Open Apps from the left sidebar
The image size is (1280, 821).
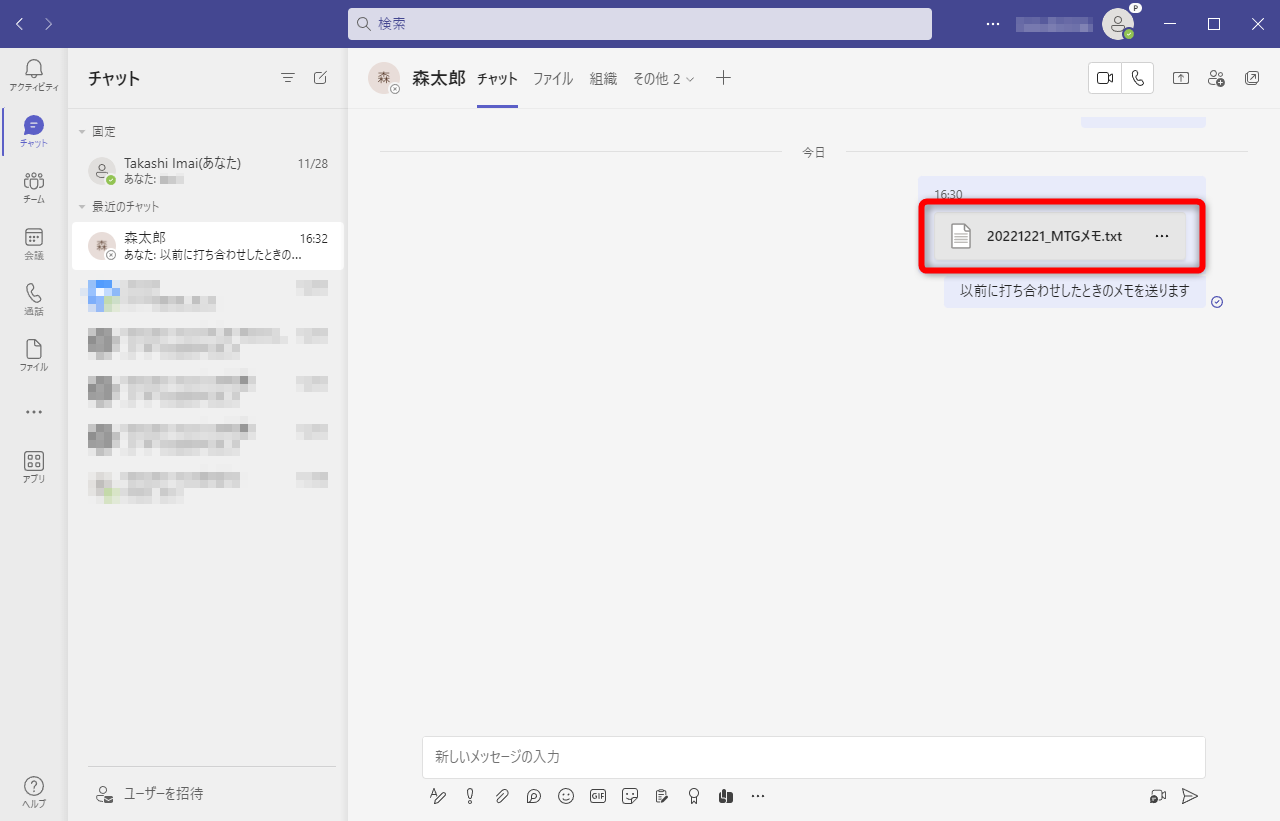(x=33, y=464)
